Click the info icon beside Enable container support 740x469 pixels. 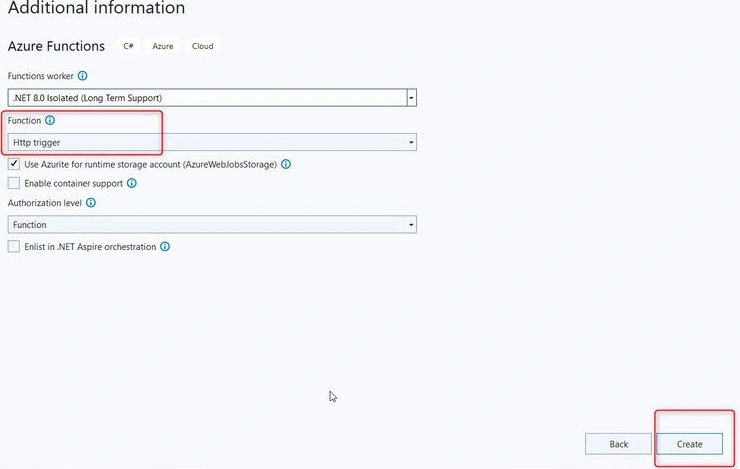click(132, 183)
